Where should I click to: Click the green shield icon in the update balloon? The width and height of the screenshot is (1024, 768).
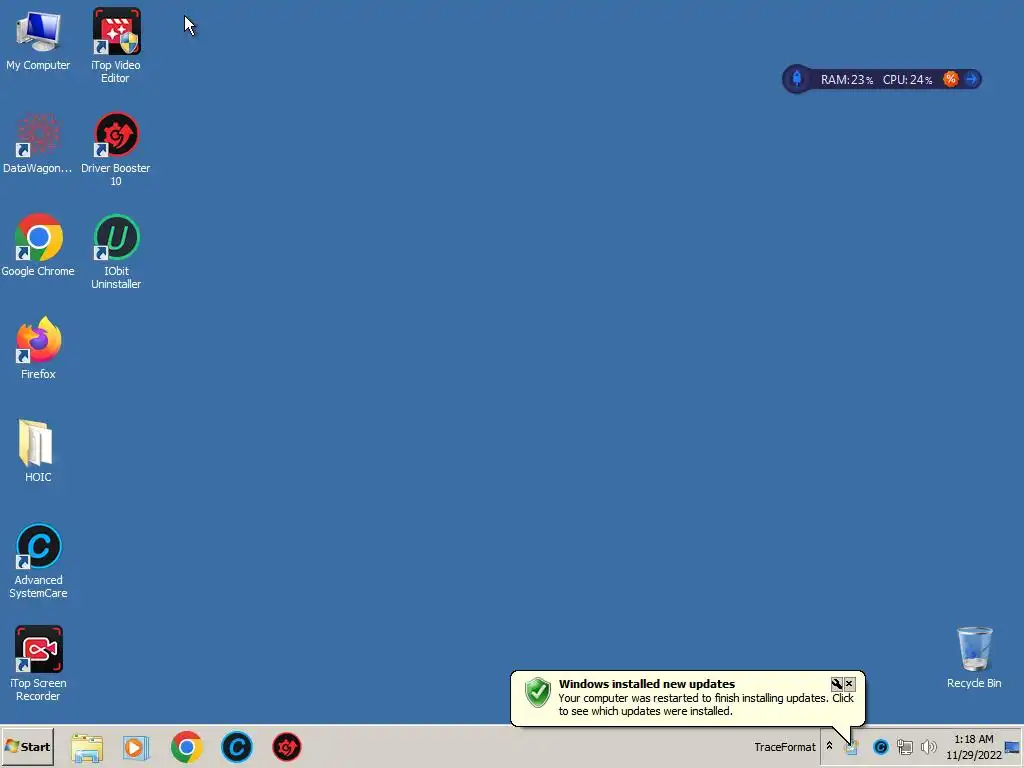538,692
